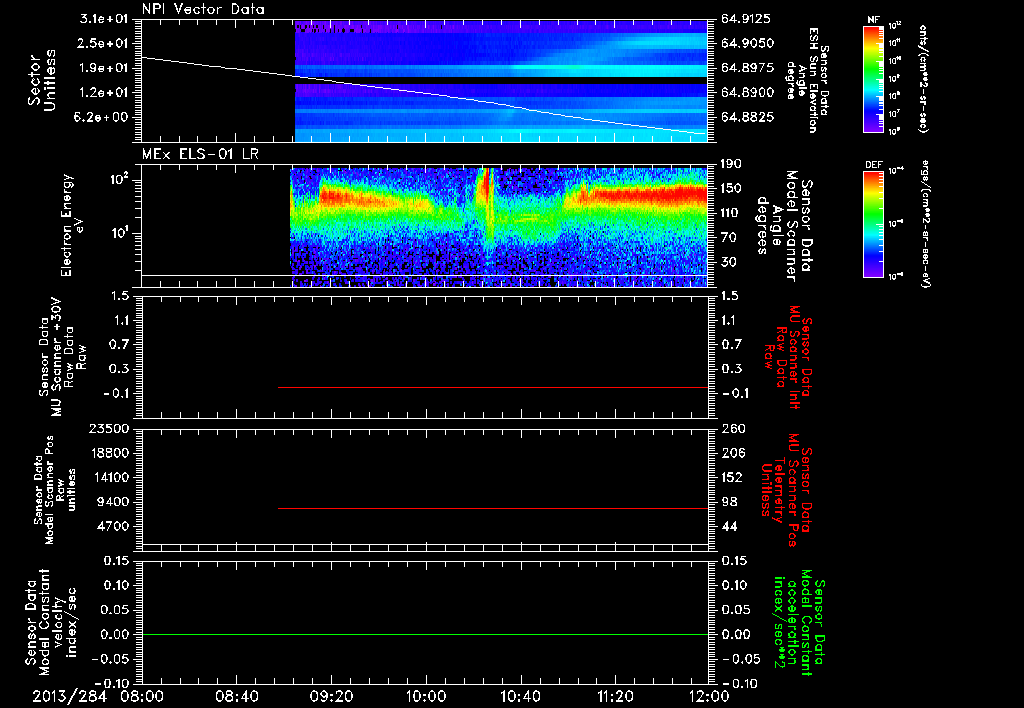Click the green velocity line at 0.00
The image size is (1024, 708).
[424, 634]
